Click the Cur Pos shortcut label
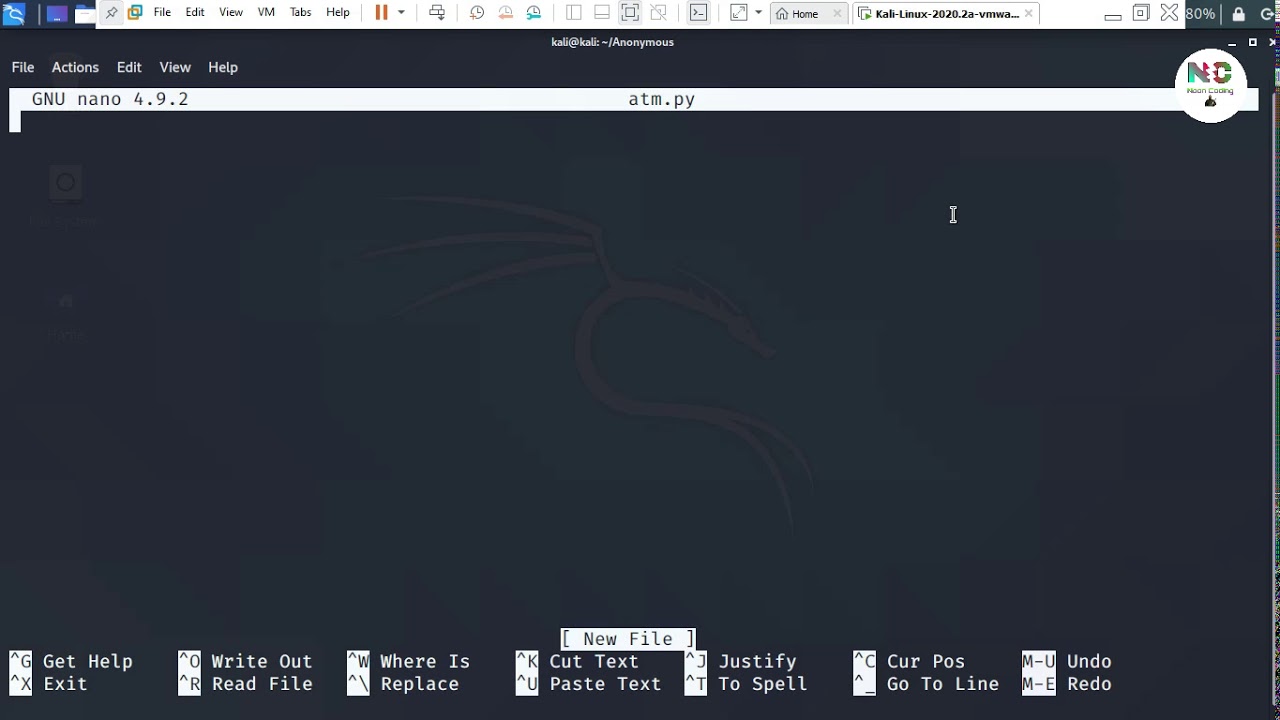 click(926, 661)
